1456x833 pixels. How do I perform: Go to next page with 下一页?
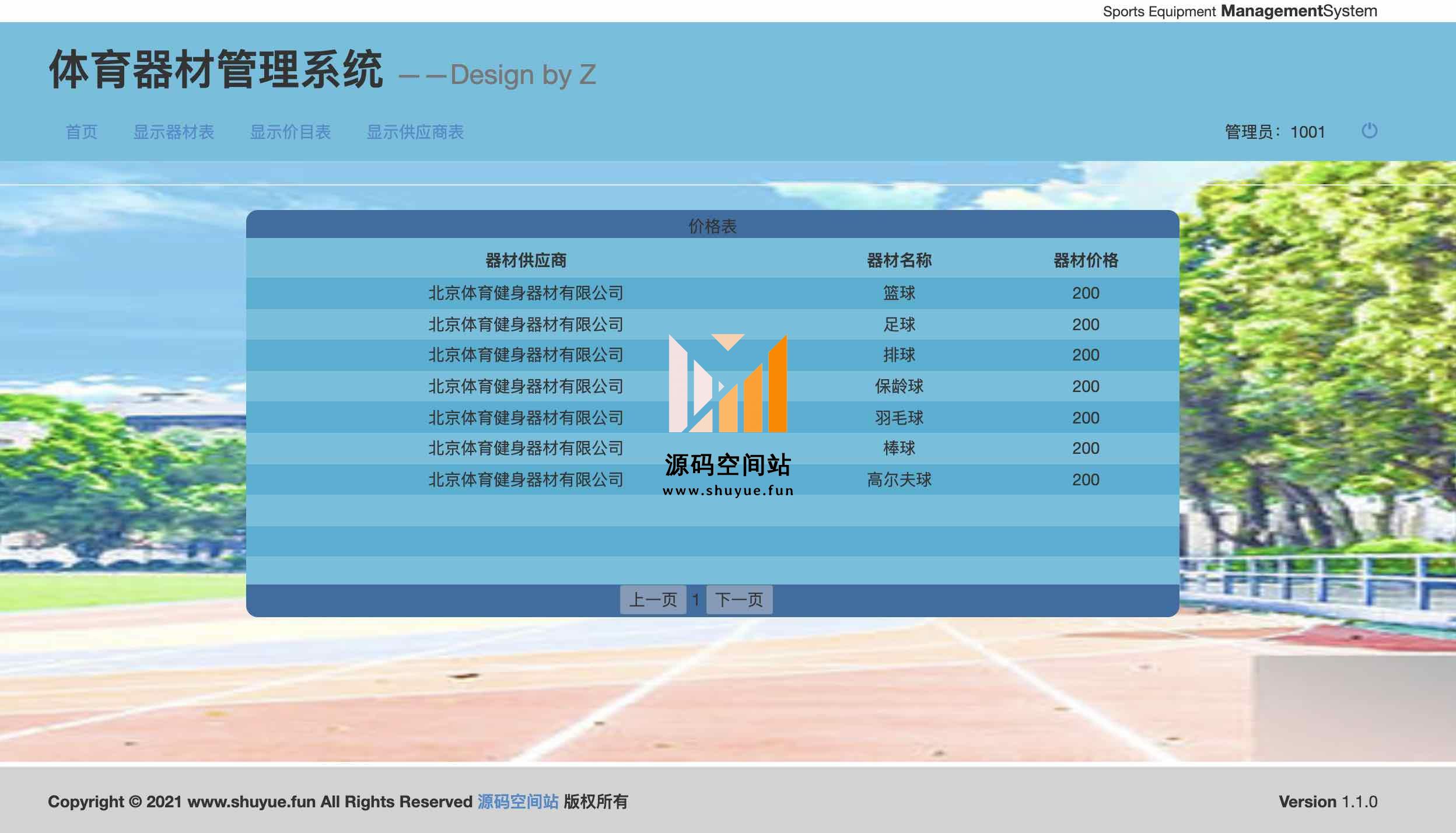pos(739,600)
